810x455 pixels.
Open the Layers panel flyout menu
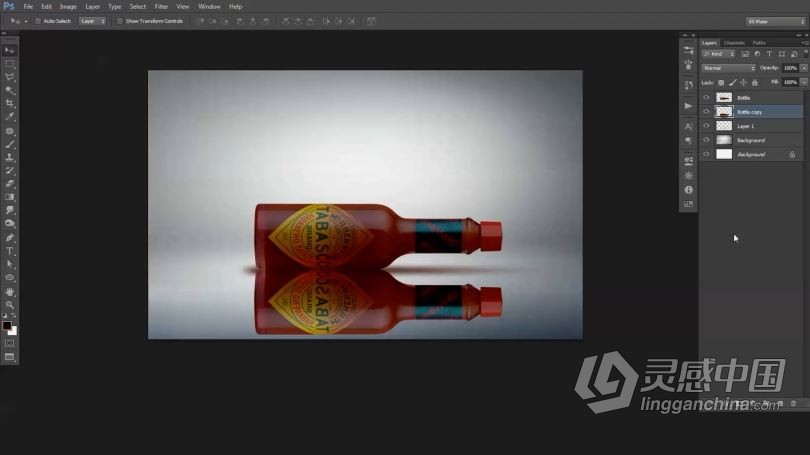(804, 43)
